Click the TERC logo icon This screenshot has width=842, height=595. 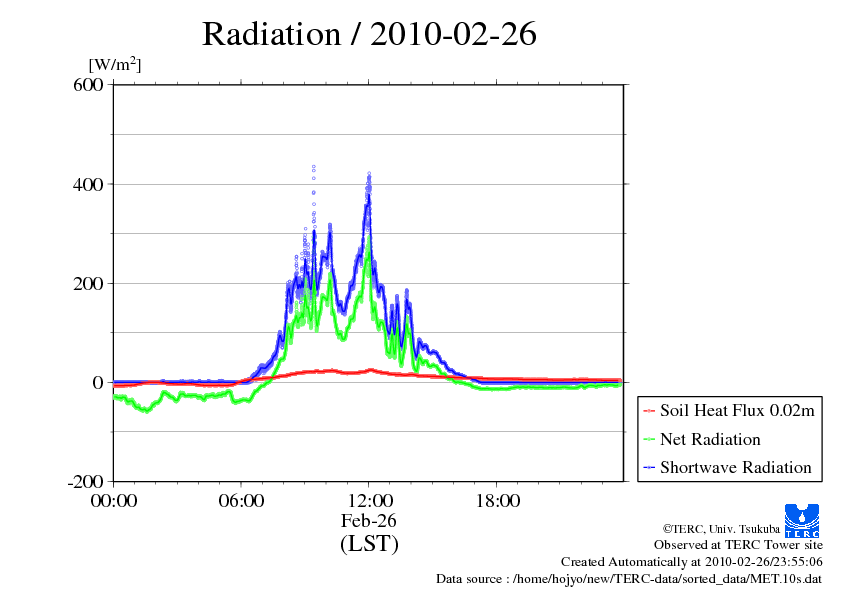point(802,521)
